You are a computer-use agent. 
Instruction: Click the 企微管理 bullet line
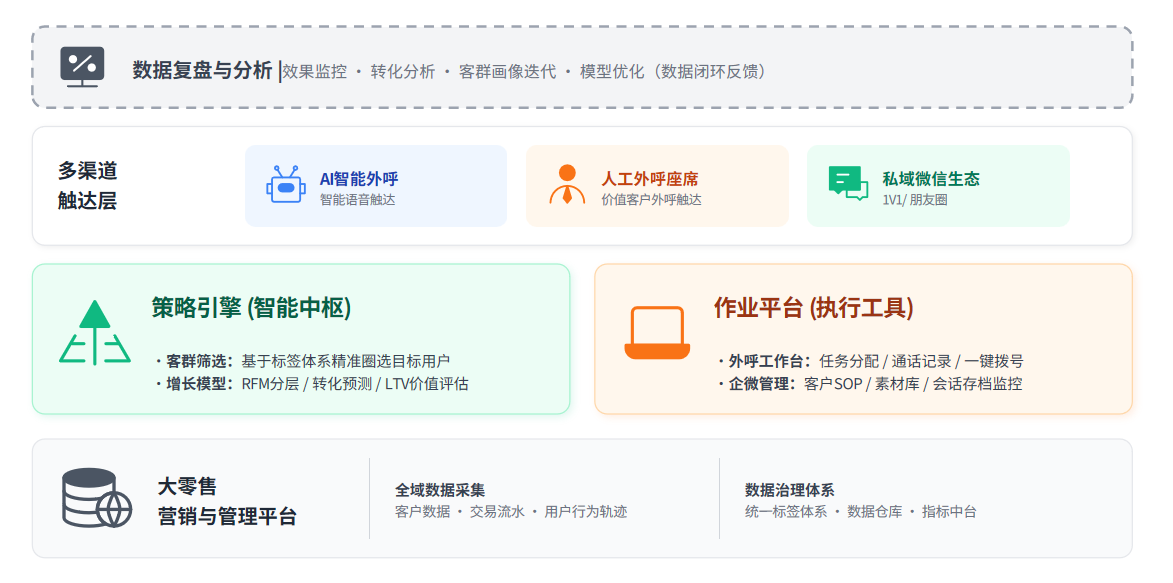(869, 385)
